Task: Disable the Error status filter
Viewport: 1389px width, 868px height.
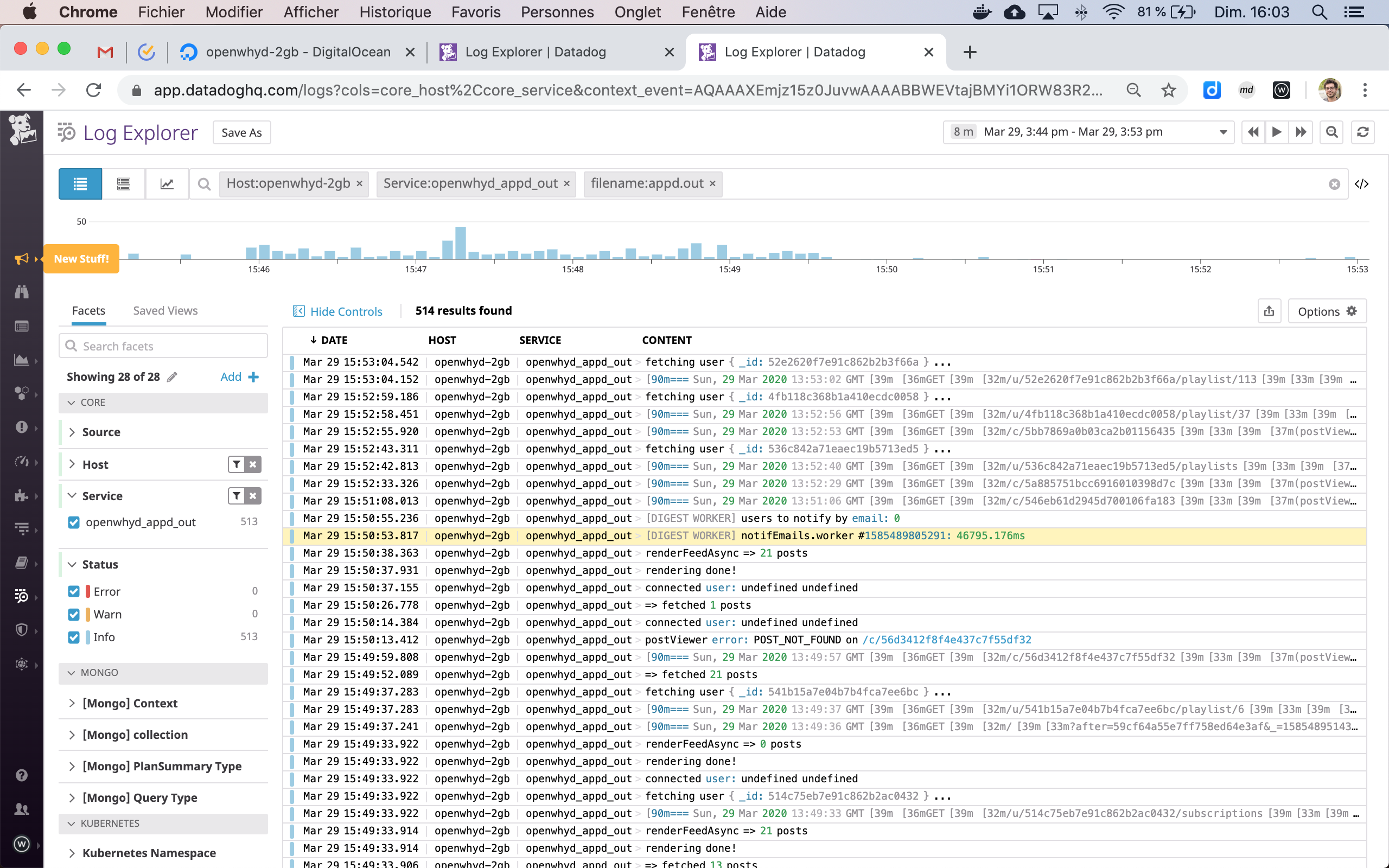Action: [73, 591]
